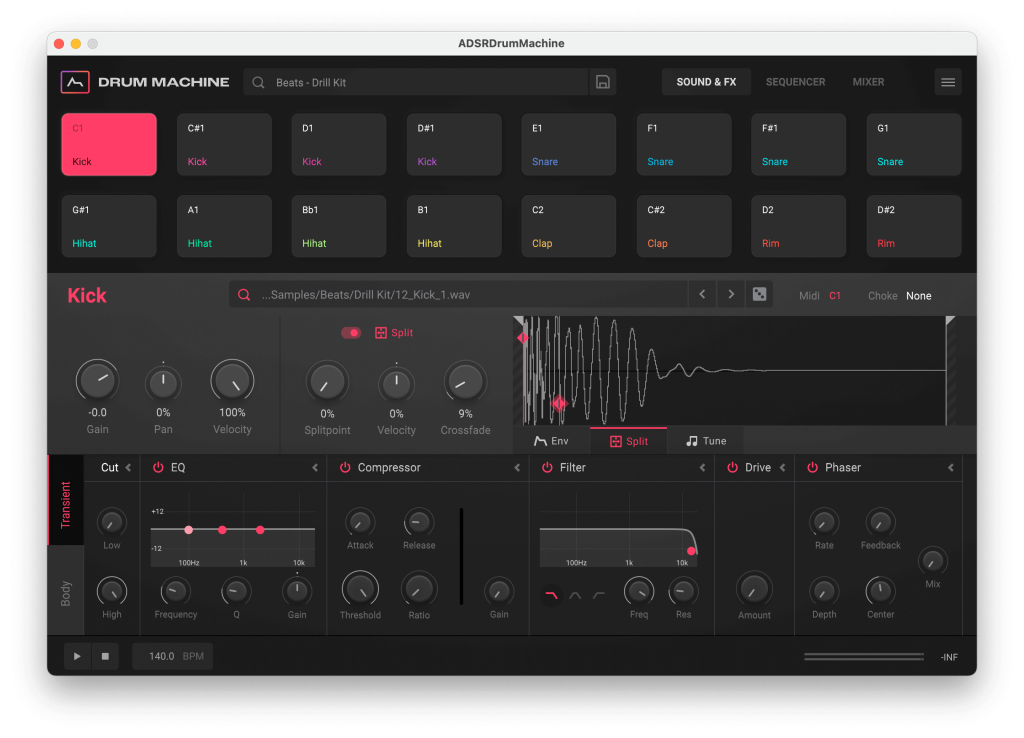Open the Mixer view
Image resolution: width=1024 pixels, height=738 pixels.
[867, 82]
